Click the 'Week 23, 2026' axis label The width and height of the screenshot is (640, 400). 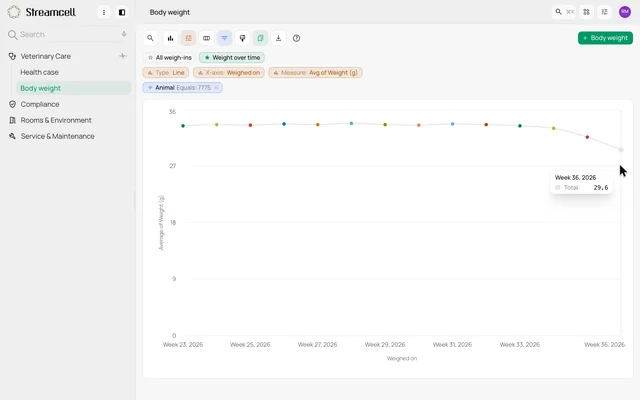[x=183, y=344]
